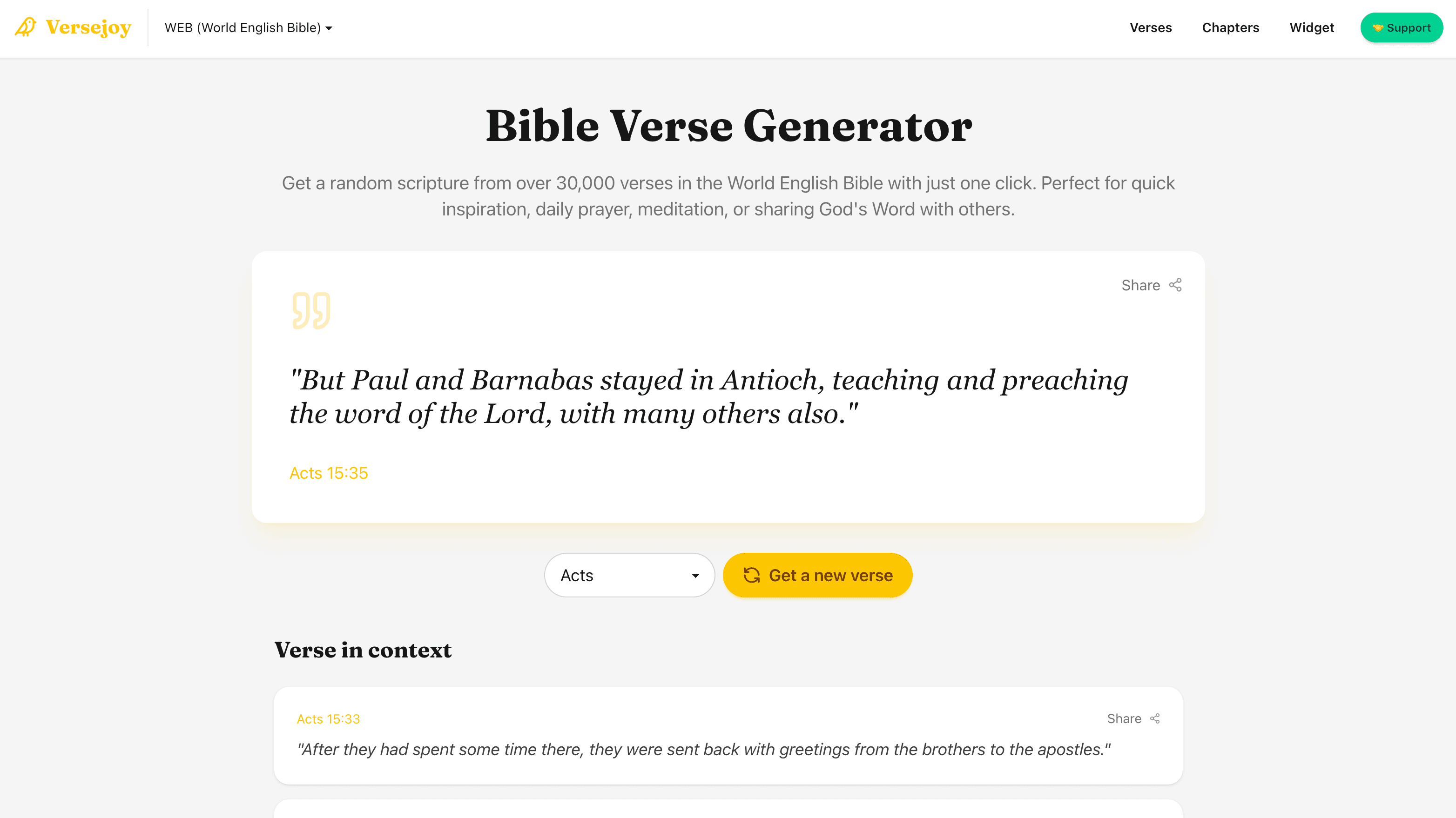Viewport: 1456px width, 818px height.
Task: Click the share icon on the main verse card
Action: point(1176,285)
